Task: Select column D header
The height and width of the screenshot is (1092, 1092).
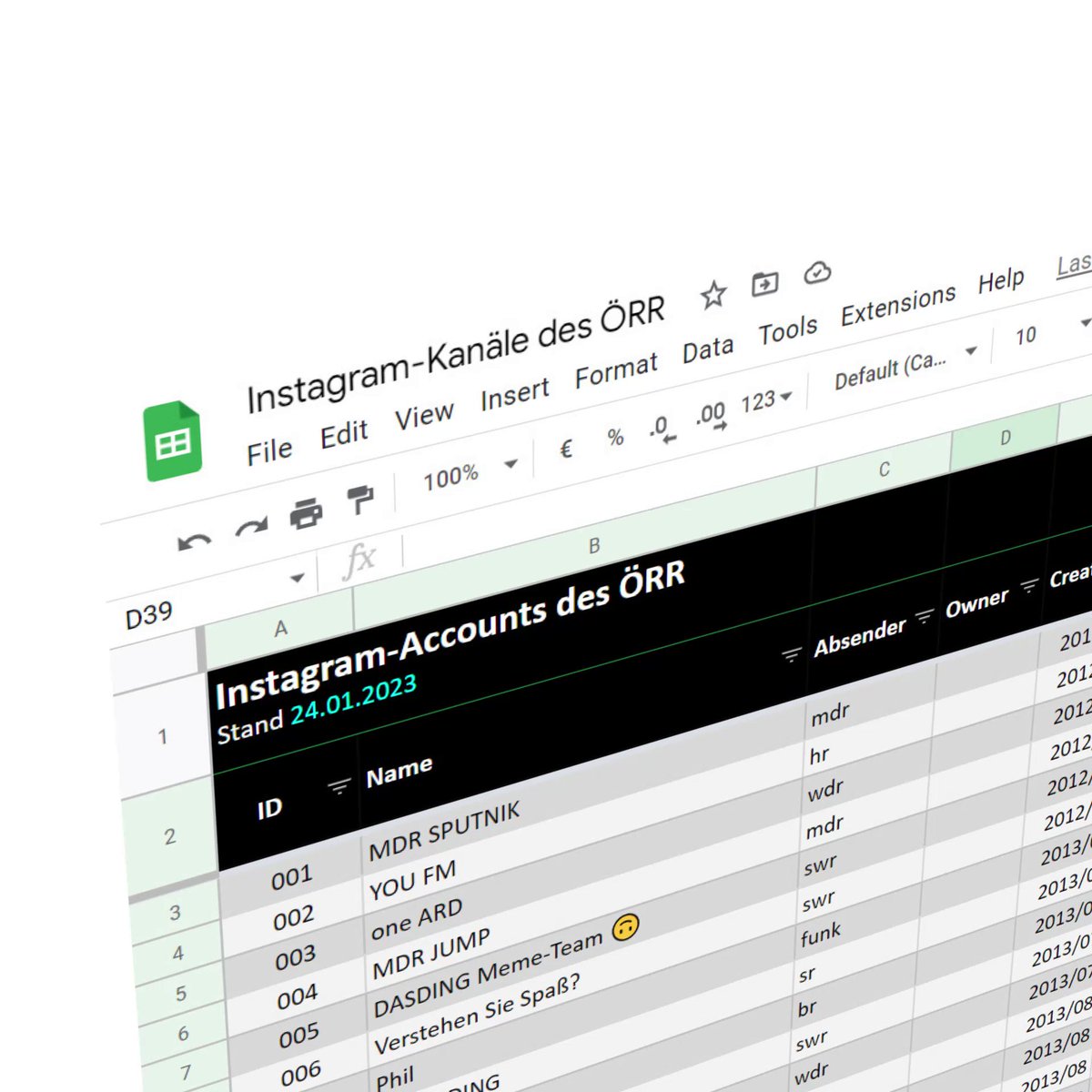Action: pos(1005,438)
